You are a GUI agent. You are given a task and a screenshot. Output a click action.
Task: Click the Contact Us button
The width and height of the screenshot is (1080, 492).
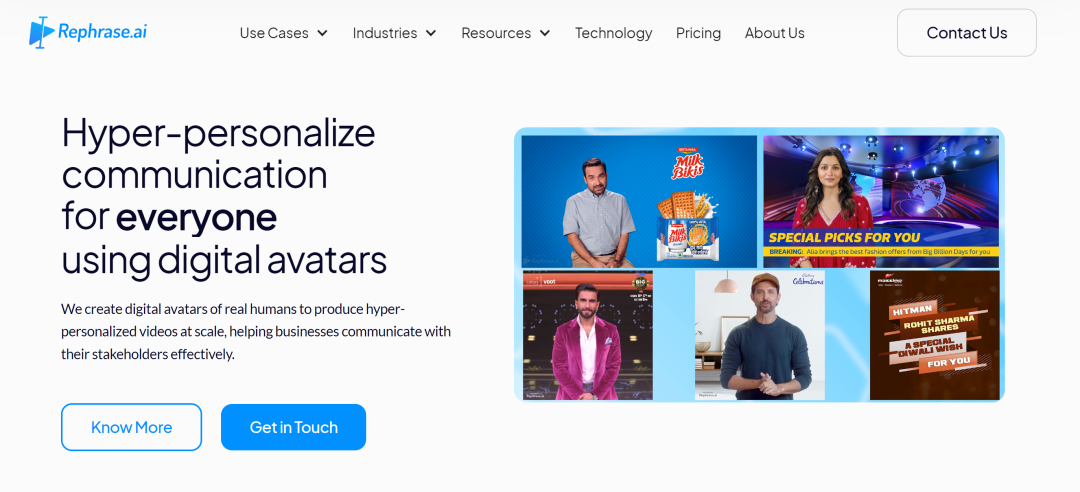pyautogui.click(x=966, y=32)
